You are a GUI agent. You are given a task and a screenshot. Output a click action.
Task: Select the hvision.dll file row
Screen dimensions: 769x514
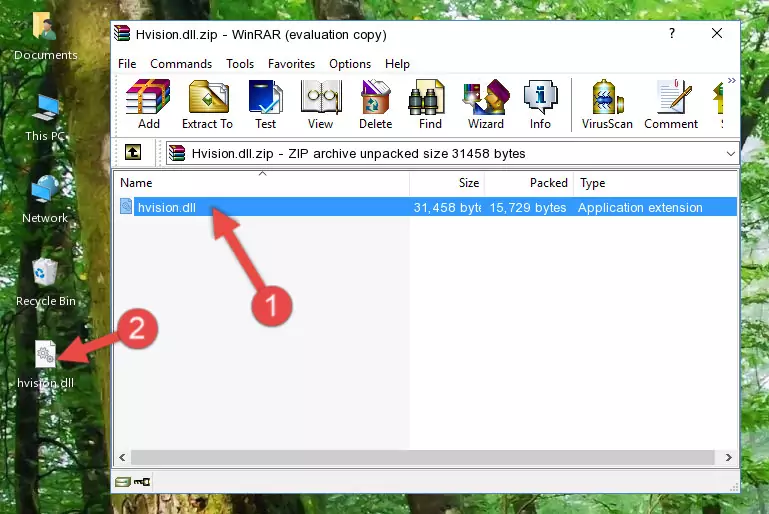(426, 207)
